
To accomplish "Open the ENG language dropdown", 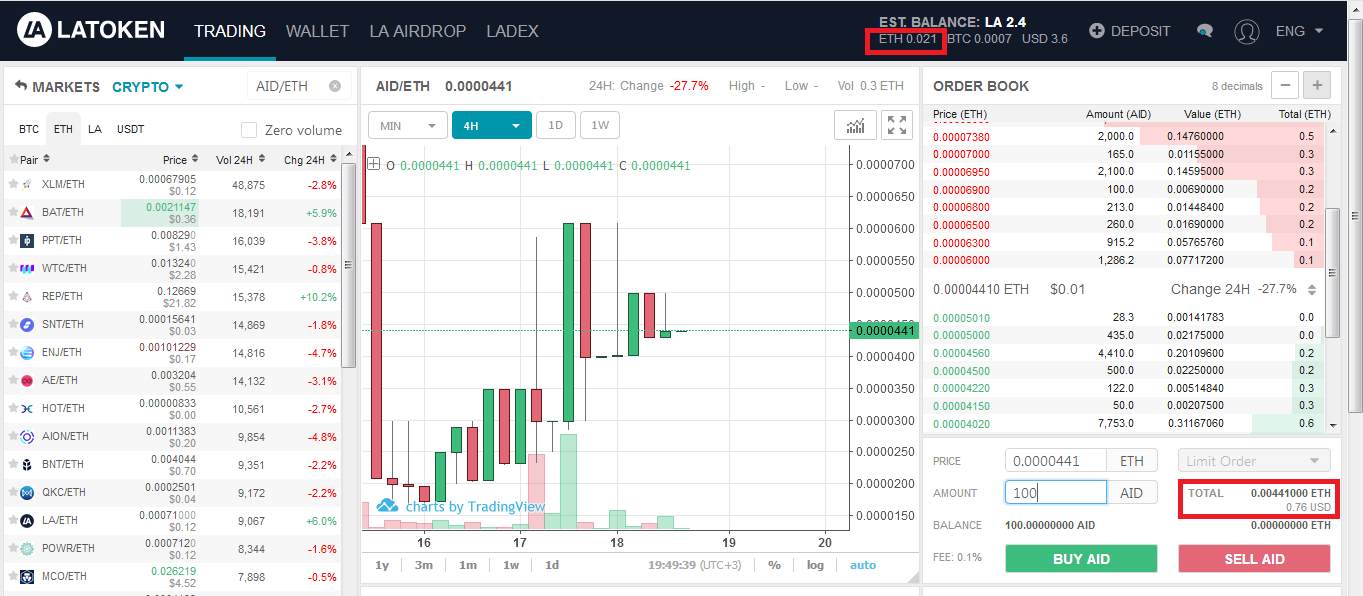I will (1300, 31).
